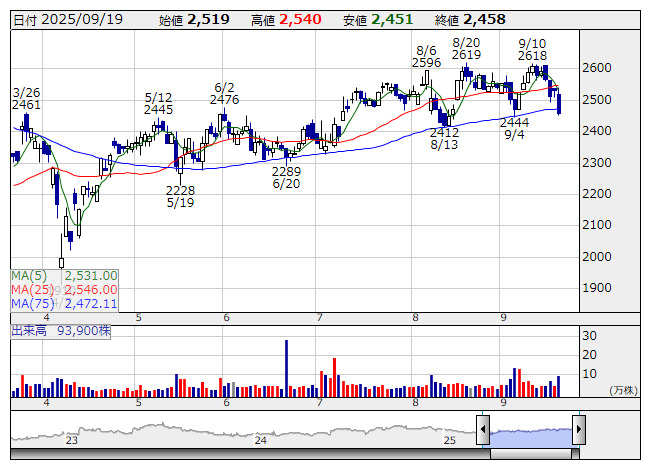Click the MA(25) legend label
Image resolution: width=653 pixels, height=470 pixels.
[x=32, y=289]
